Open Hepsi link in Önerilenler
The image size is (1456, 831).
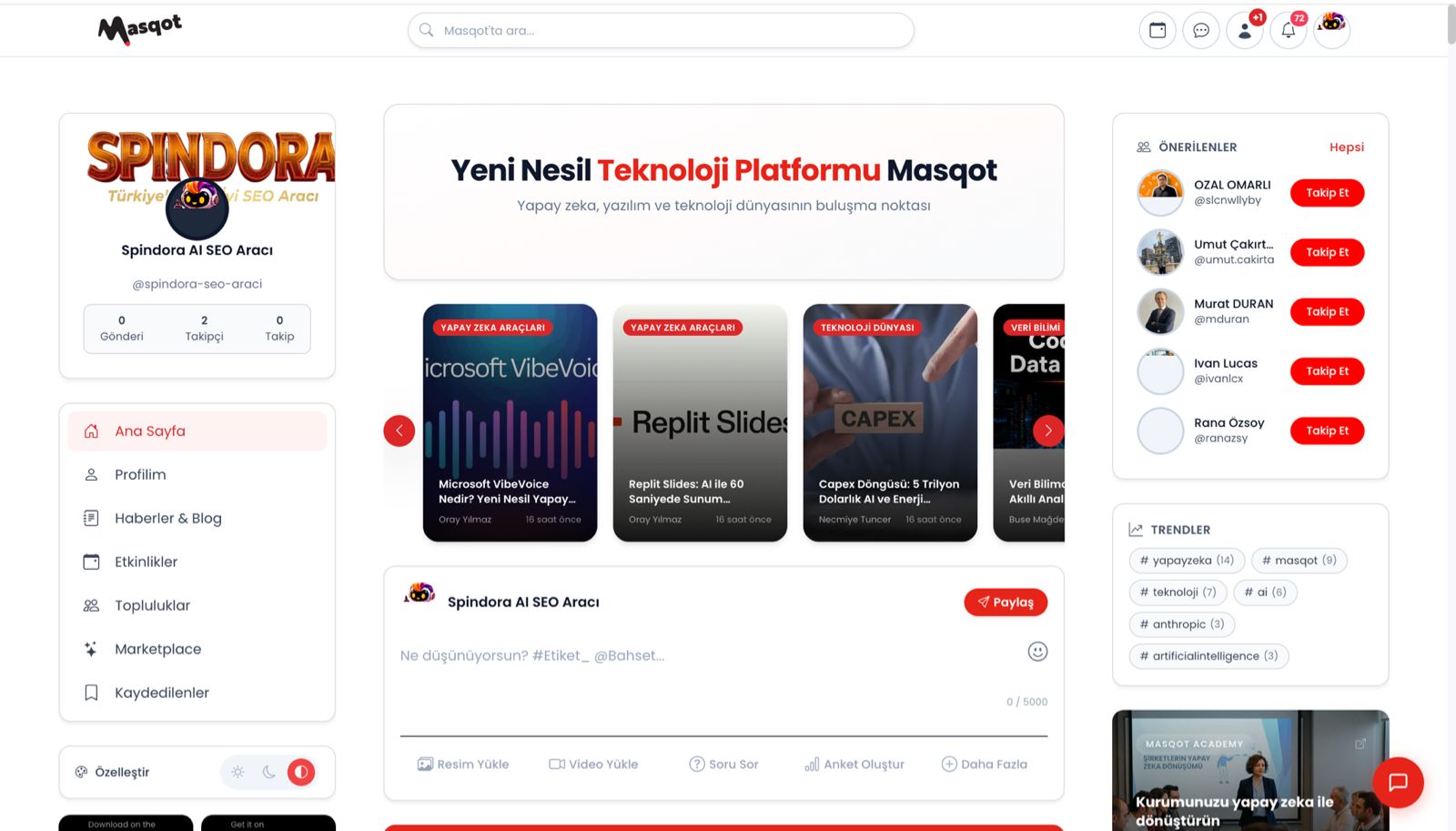[x=1346, y=147]
